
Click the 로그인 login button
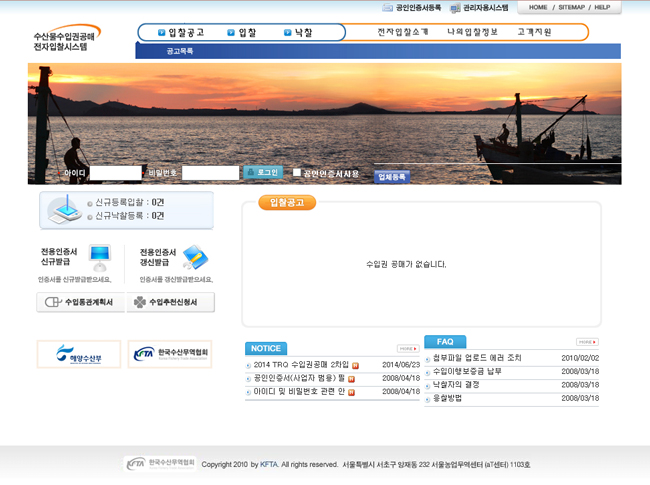pyautogui.click(x=263, y=173)
